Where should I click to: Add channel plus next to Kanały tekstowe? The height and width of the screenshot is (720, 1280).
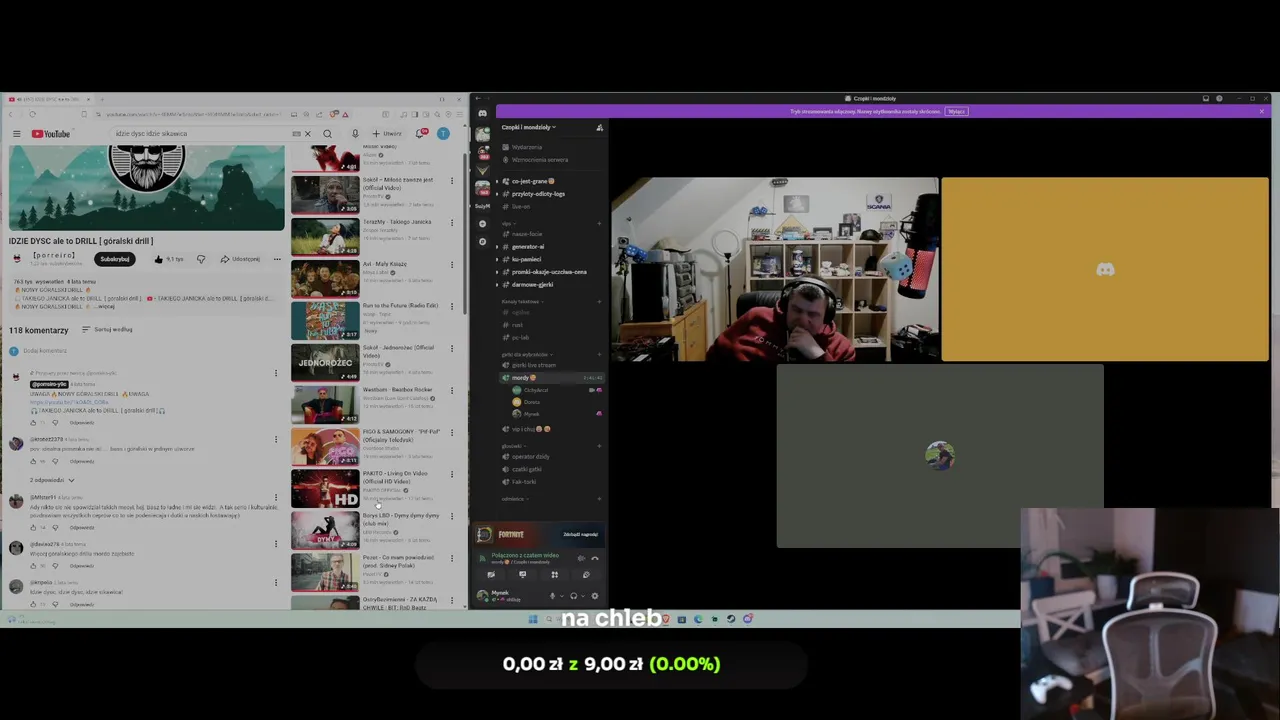[599, 302]
